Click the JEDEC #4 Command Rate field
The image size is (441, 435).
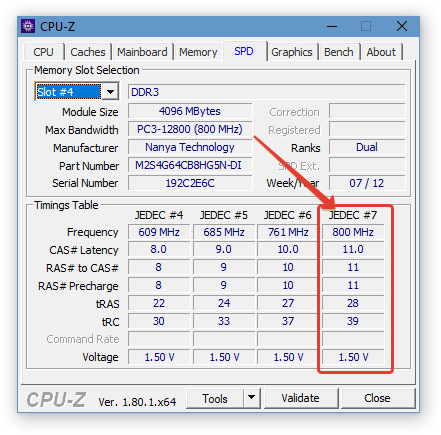coord(159,339)
